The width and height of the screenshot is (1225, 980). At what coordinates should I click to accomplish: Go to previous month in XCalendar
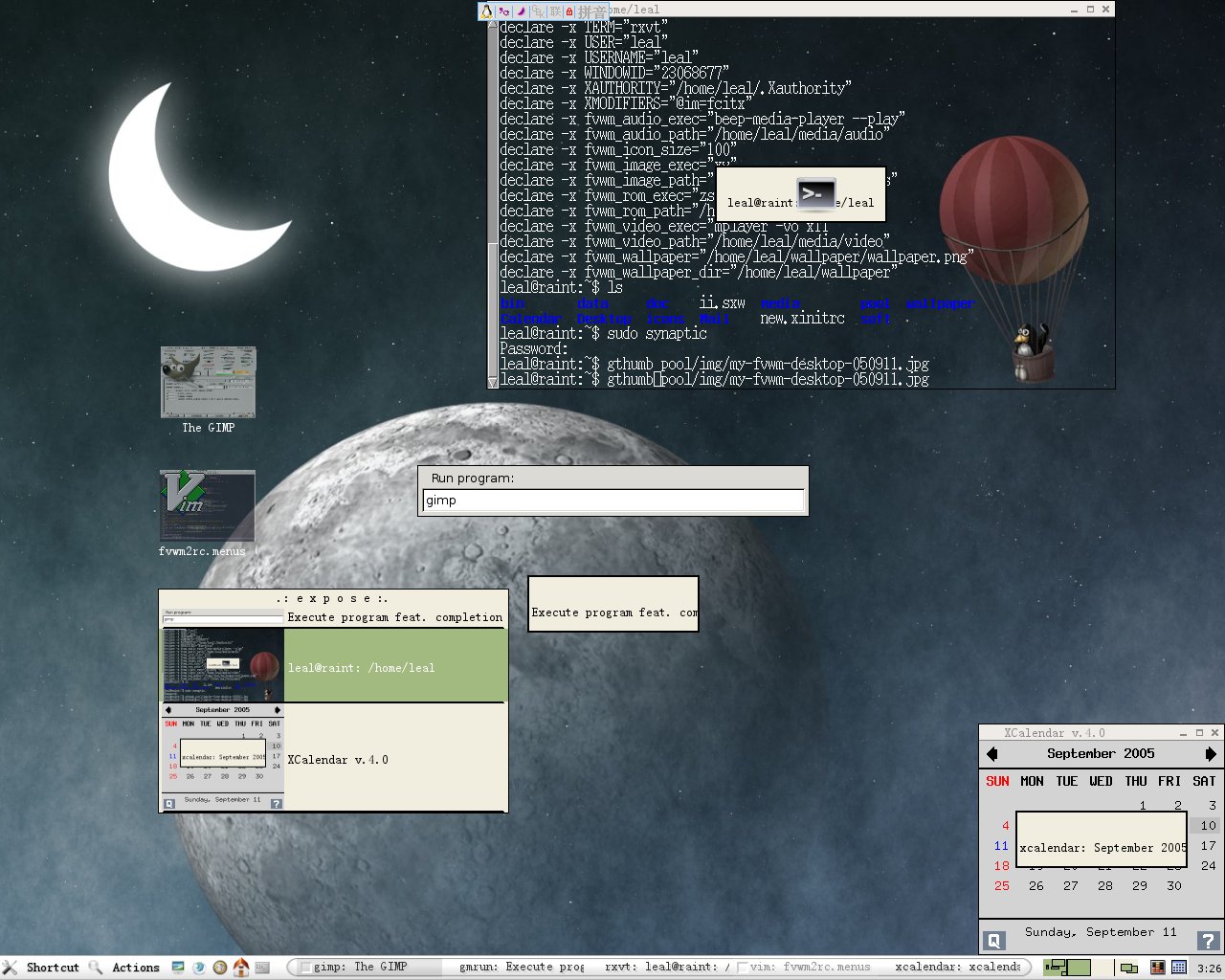click(992, 754)
